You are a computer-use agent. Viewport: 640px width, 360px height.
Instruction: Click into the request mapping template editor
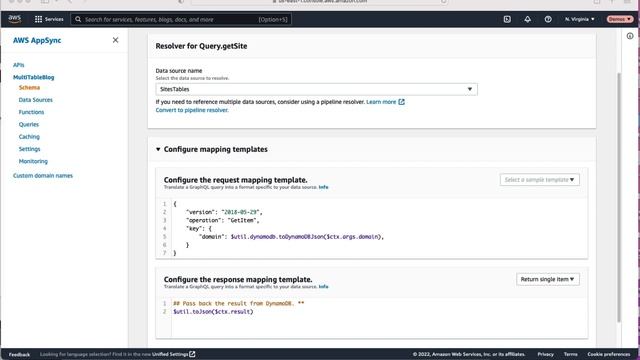371,228
